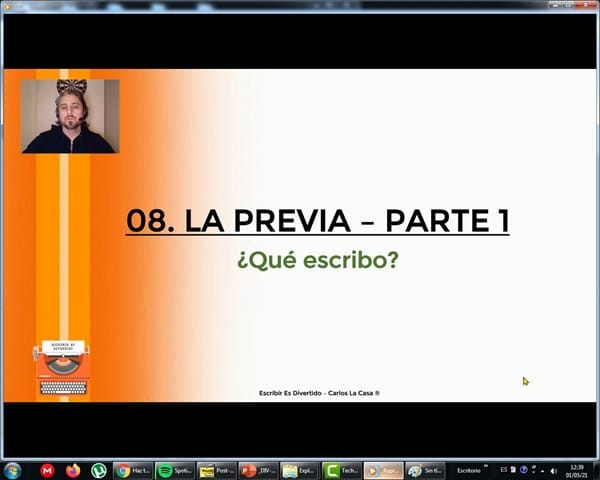The image size is (600, 480).
Task: Click the presenter webcam thumbnail
Action: tap(70, 116)
